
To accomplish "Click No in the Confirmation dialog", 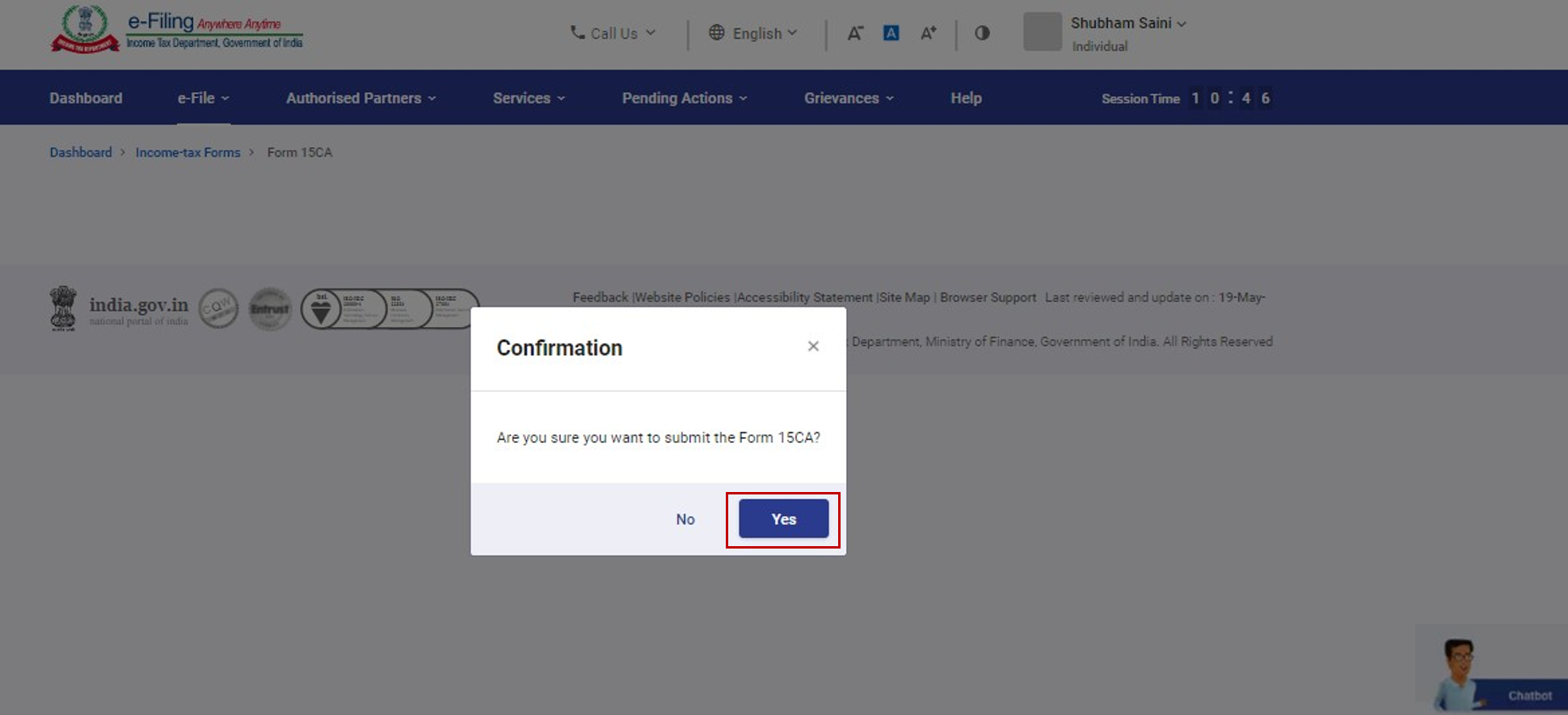I will (x=685, y=519).
